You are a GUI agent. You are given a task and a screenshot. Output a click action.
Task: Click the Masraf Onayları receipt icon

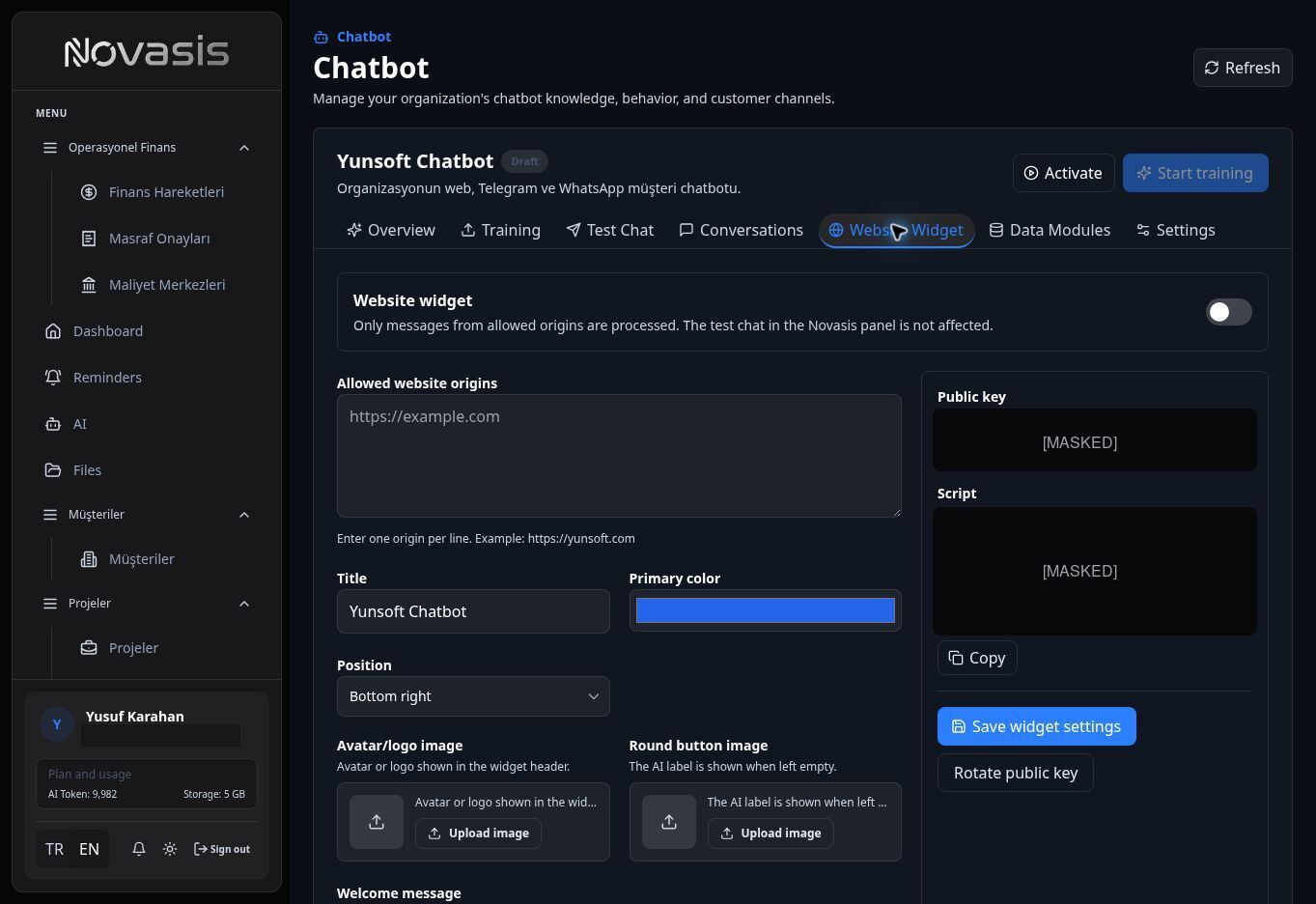coord(89,239)
